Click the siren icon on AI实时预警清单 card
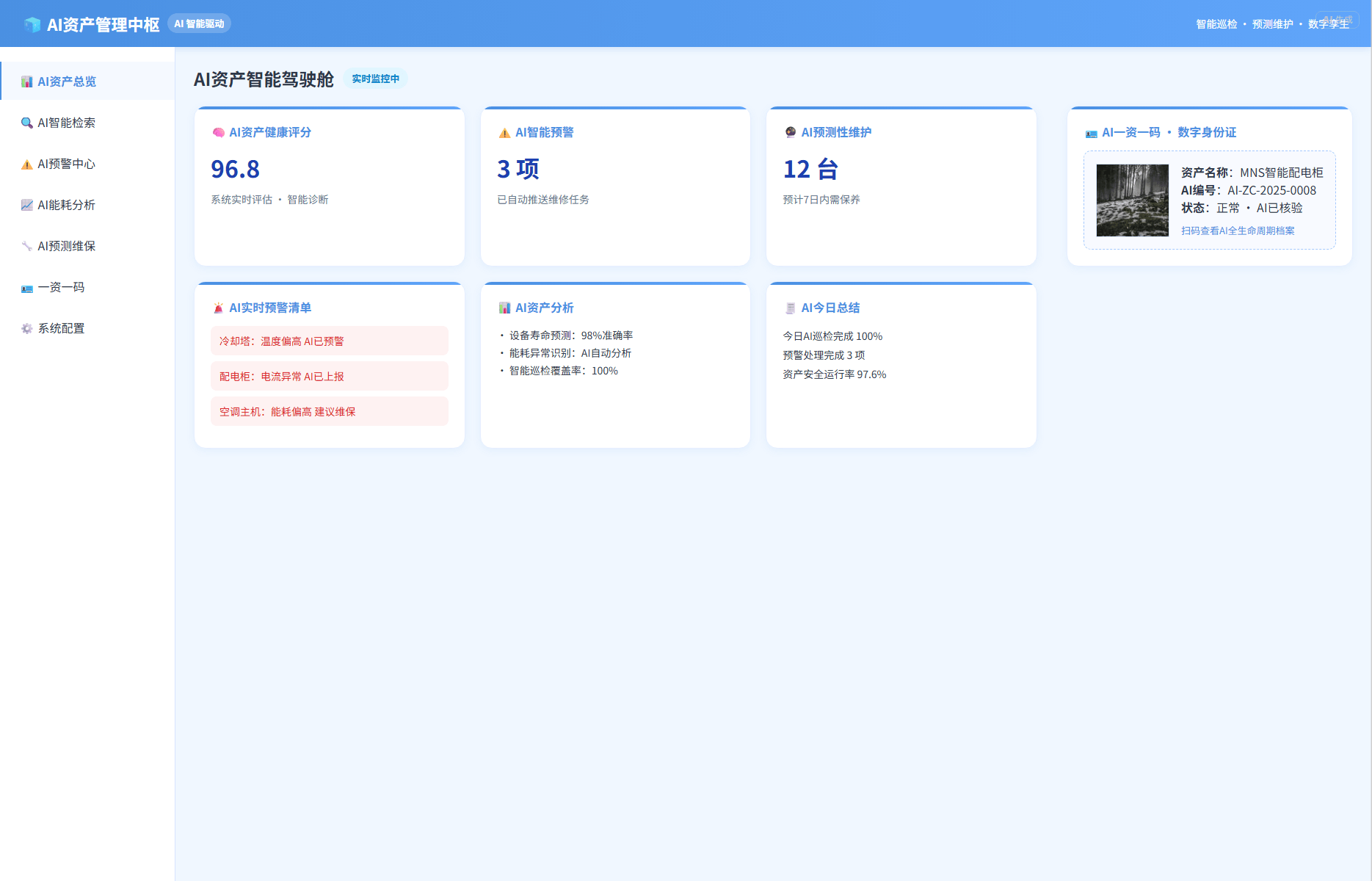The height and width of the screenshot is (881, 1372). click(218, 308)
